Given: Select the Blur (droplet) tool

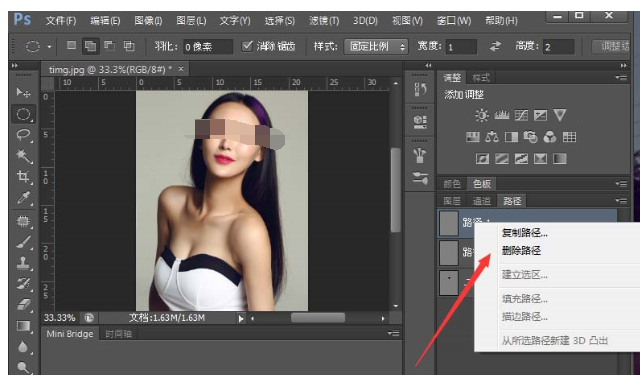Looking at the screenshot, I should click(23, 347).
